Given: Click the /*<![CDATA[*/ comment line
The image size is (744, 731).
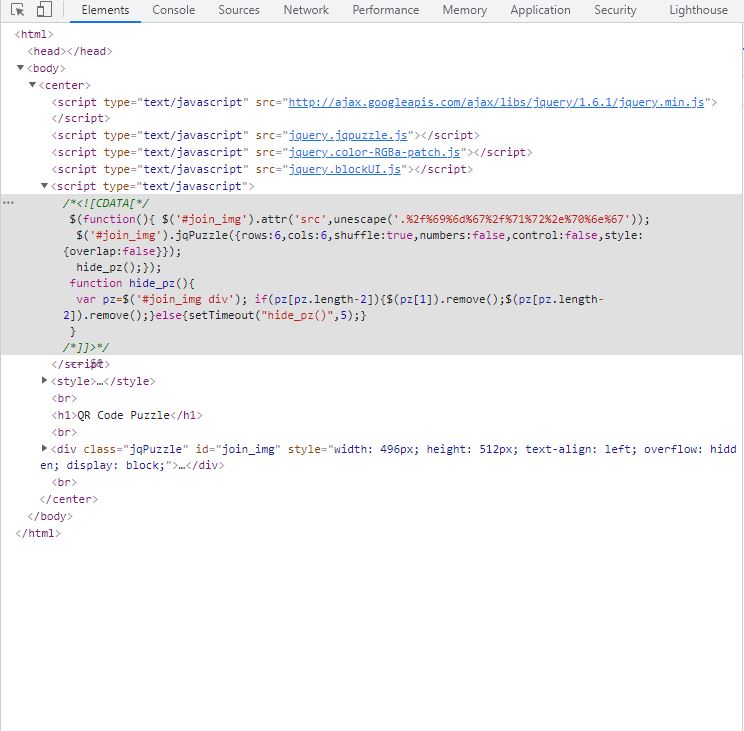Looking at the screenshot, I should (x=105, y=203).
